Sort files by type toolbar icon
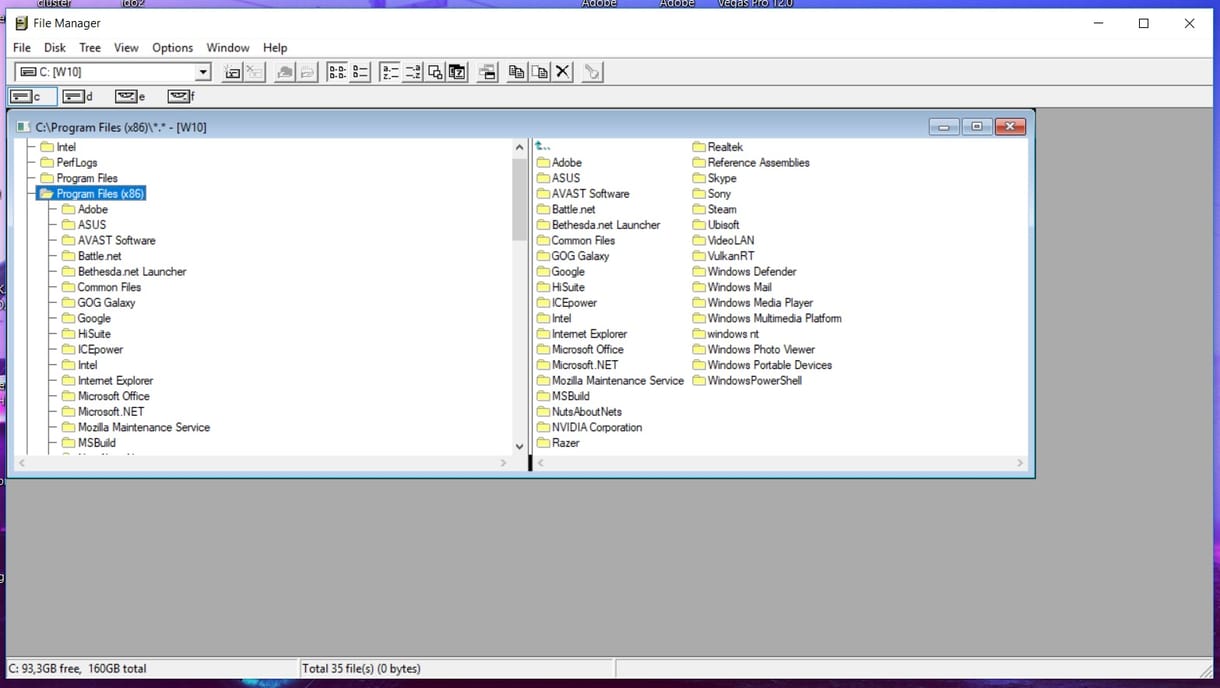1220x688 pixels. (413, 72)
